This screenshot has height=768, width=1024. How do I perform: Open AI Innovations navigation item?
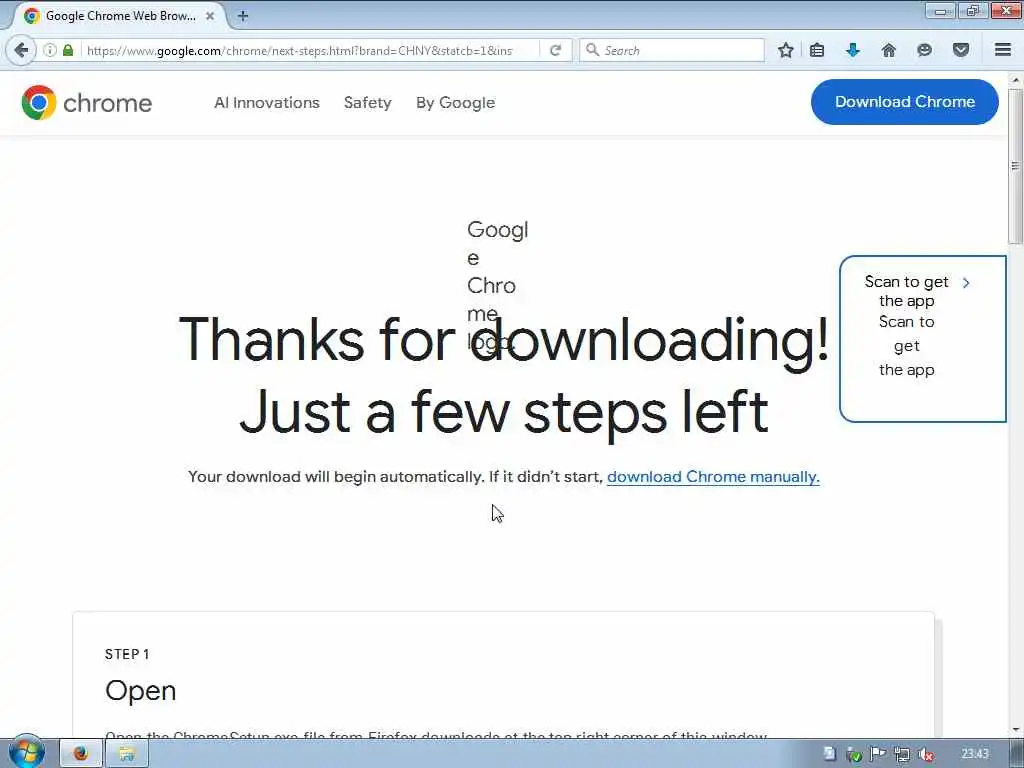(266, 103)
